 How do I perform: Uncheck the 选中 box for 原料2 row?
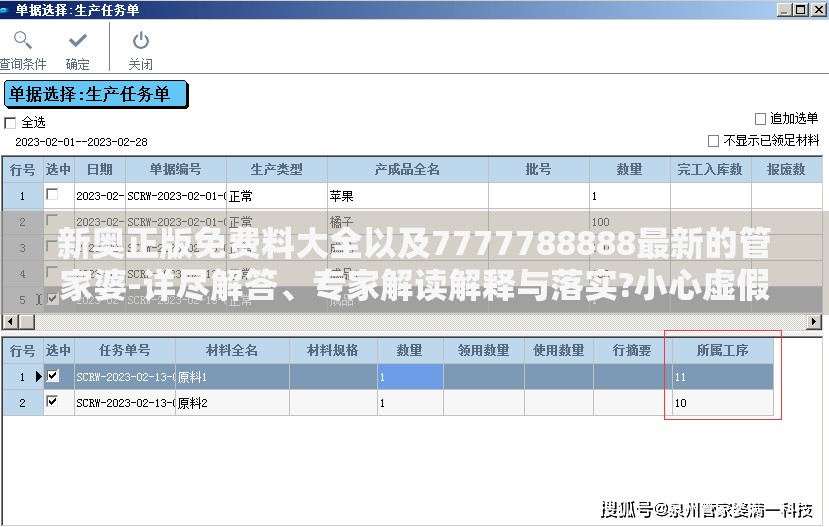point(52,402)
